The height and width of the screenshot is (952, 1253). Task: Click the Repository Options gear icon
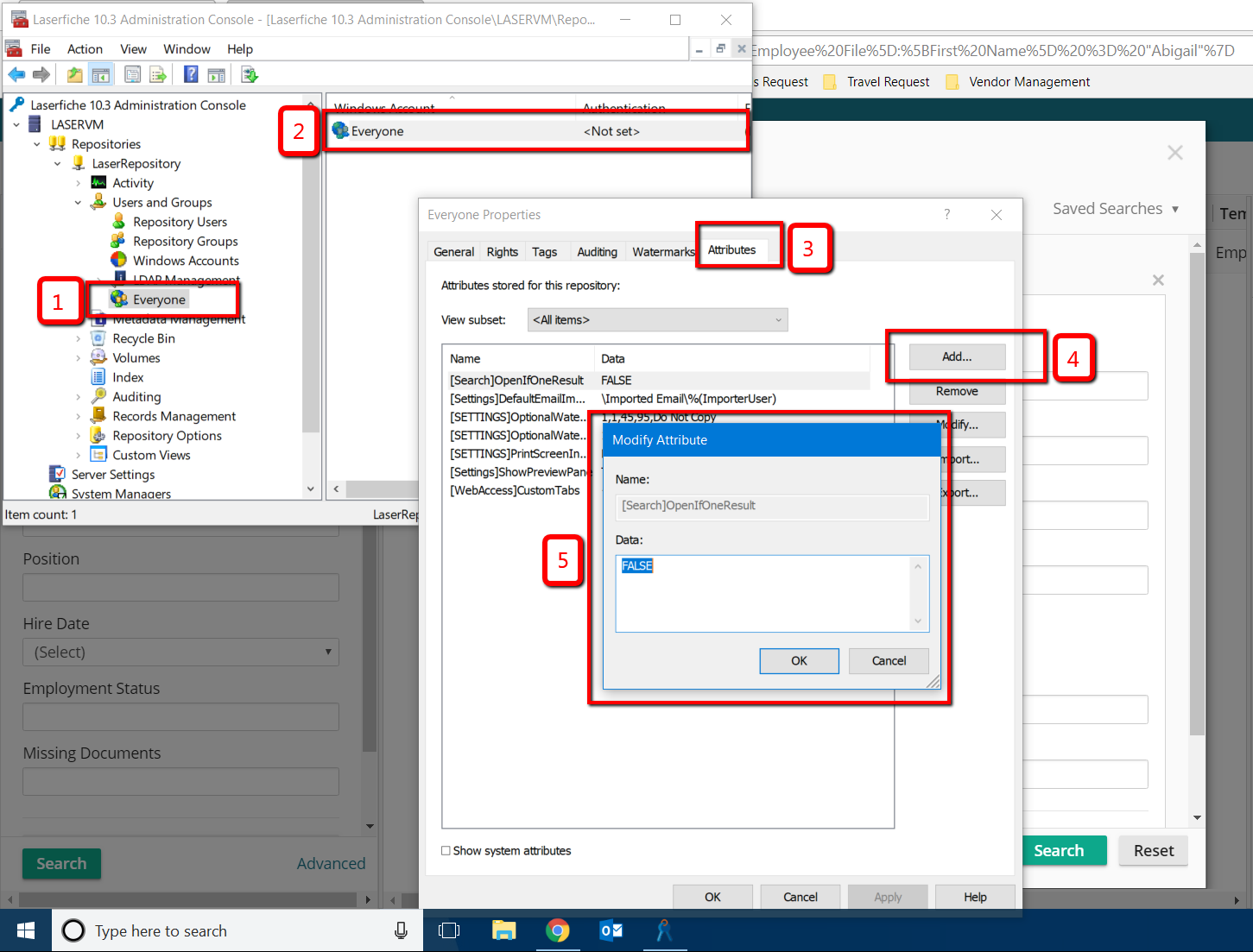(98, 435)
